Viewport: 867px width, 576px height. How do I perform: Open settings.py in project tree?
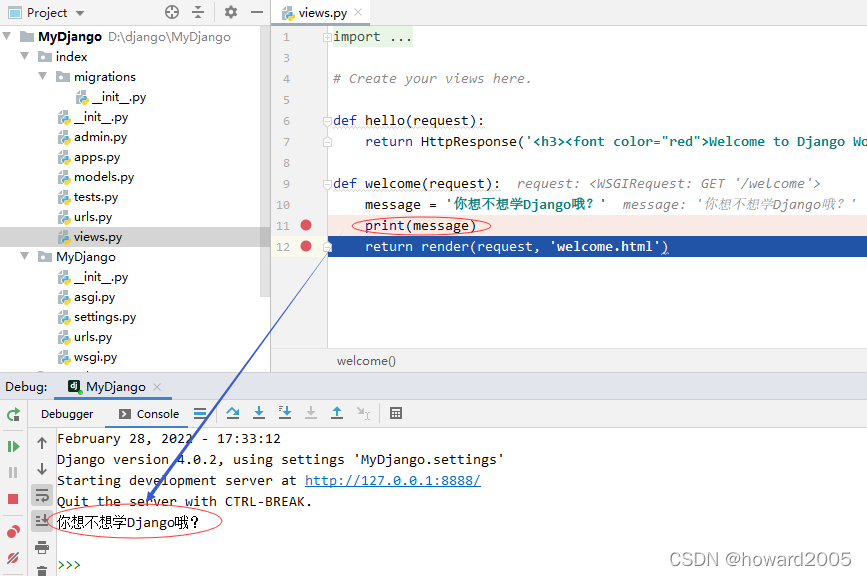point(97,317)
